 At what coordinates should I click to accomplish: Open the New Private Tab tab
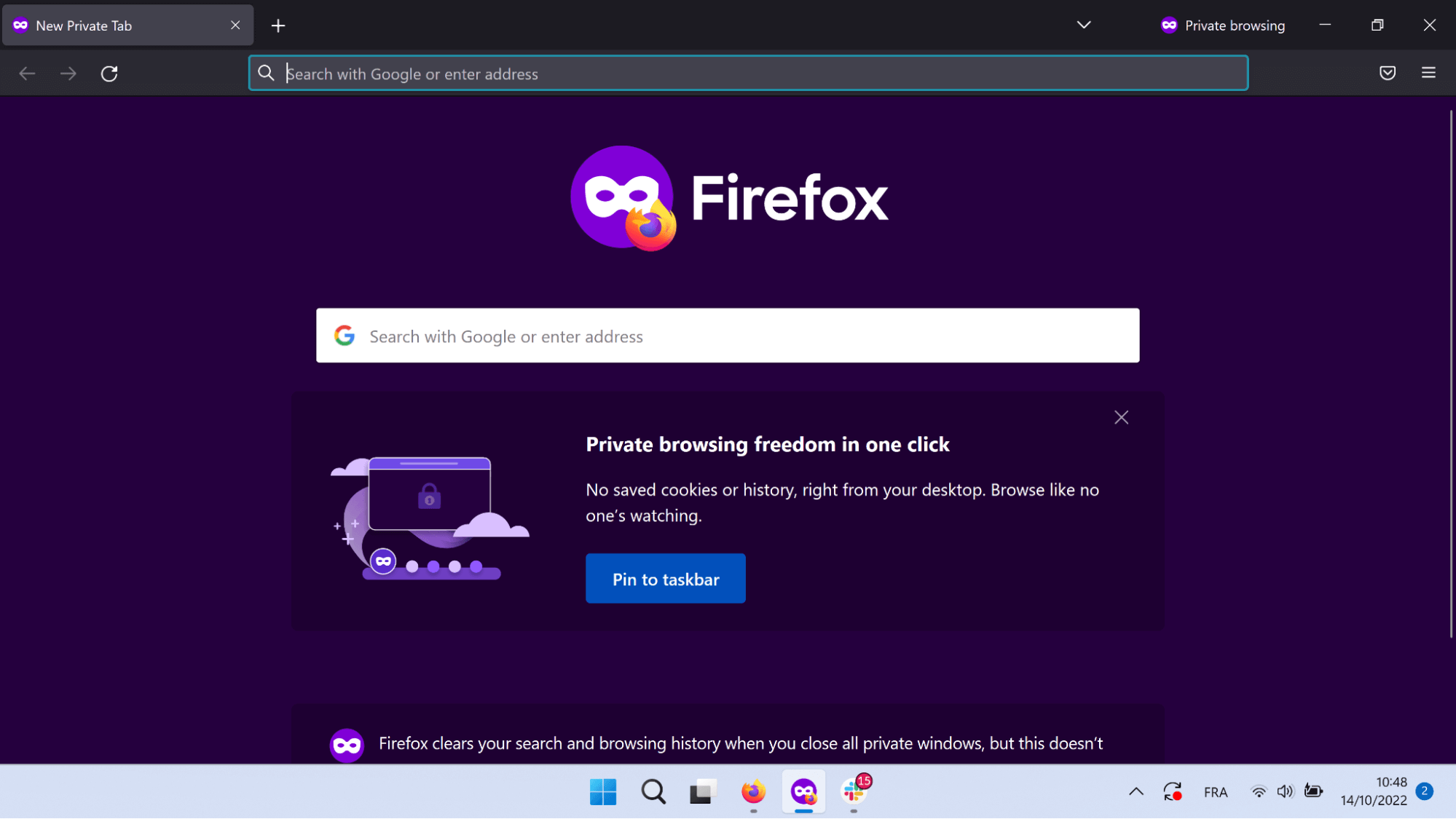119,25
